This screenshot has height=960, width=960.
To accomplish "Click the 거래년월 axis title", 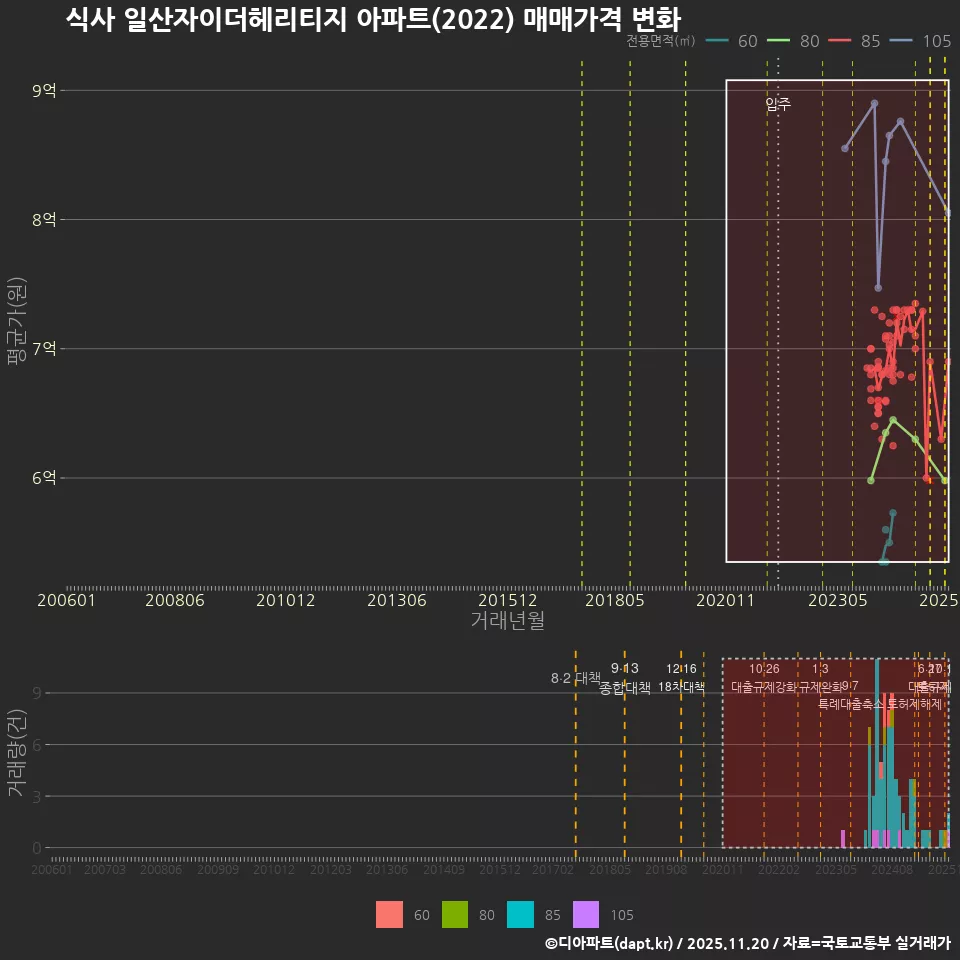I will 508,620.
